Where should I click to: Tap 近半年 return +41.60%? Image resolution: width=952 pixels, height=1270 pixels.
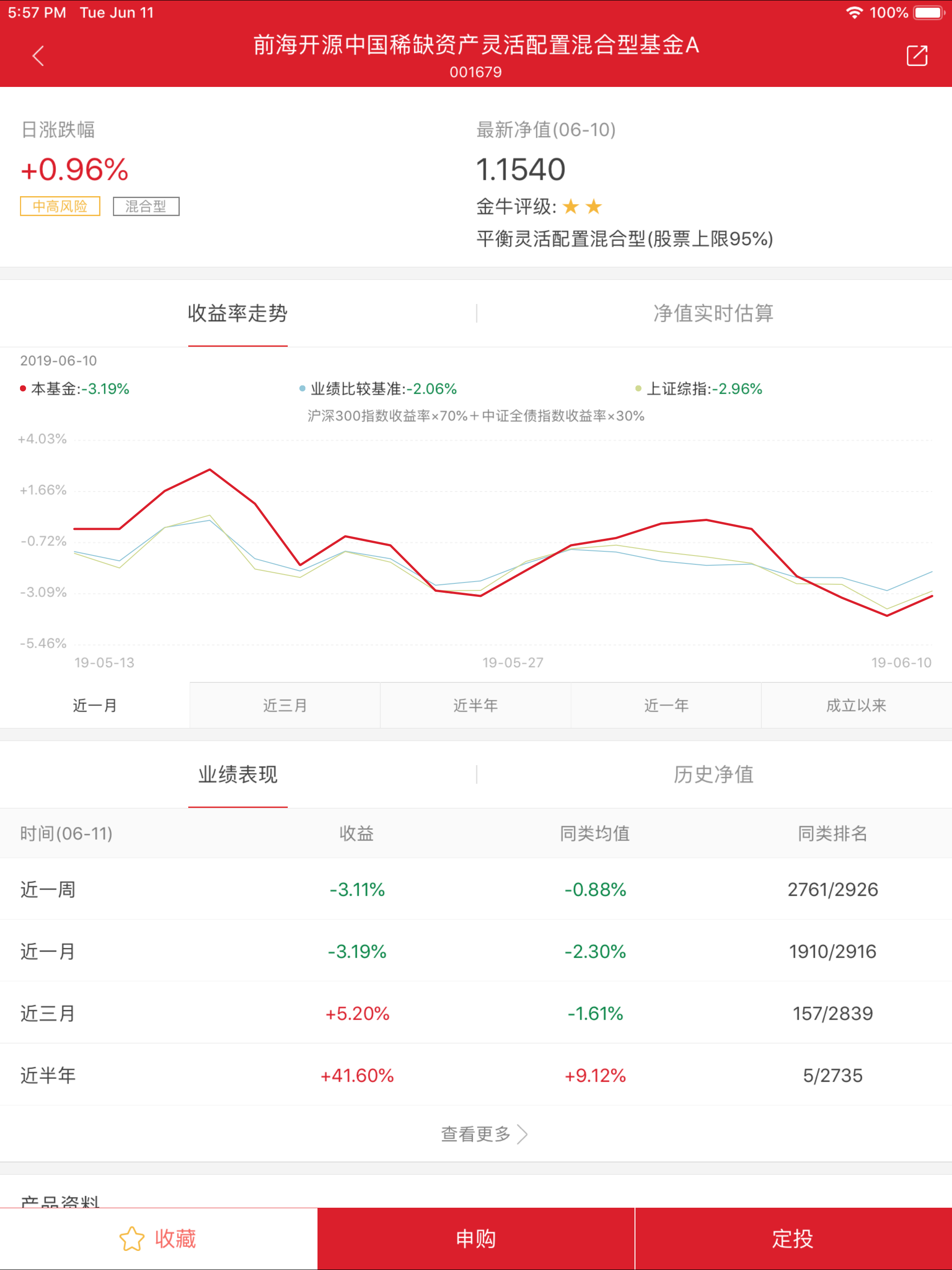pos(357,1075)
